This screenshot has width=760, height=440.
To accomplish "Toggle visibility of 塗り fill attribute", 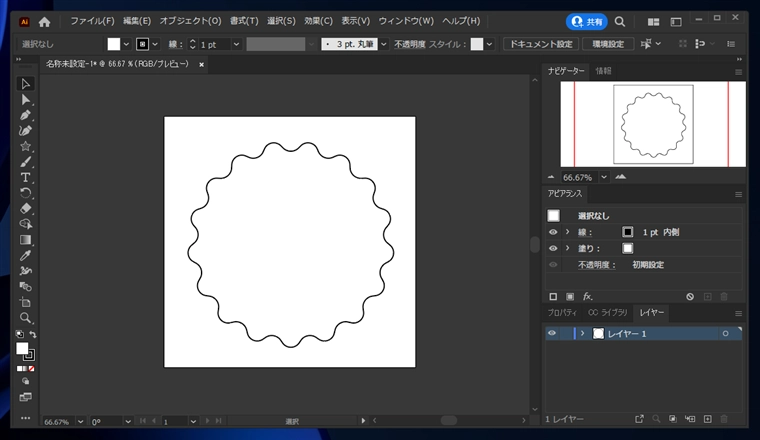I will pyautogui.click(x=553, y=248).
